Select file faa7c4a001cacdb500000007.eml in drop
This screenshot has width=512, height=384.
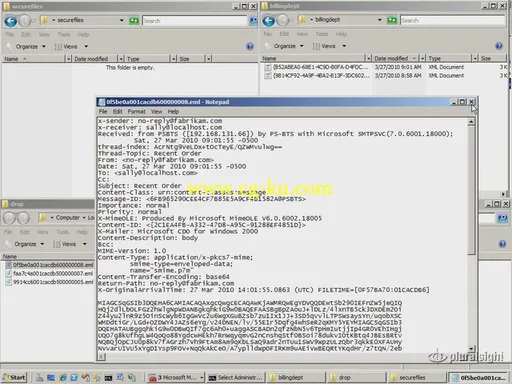(50, 274)
